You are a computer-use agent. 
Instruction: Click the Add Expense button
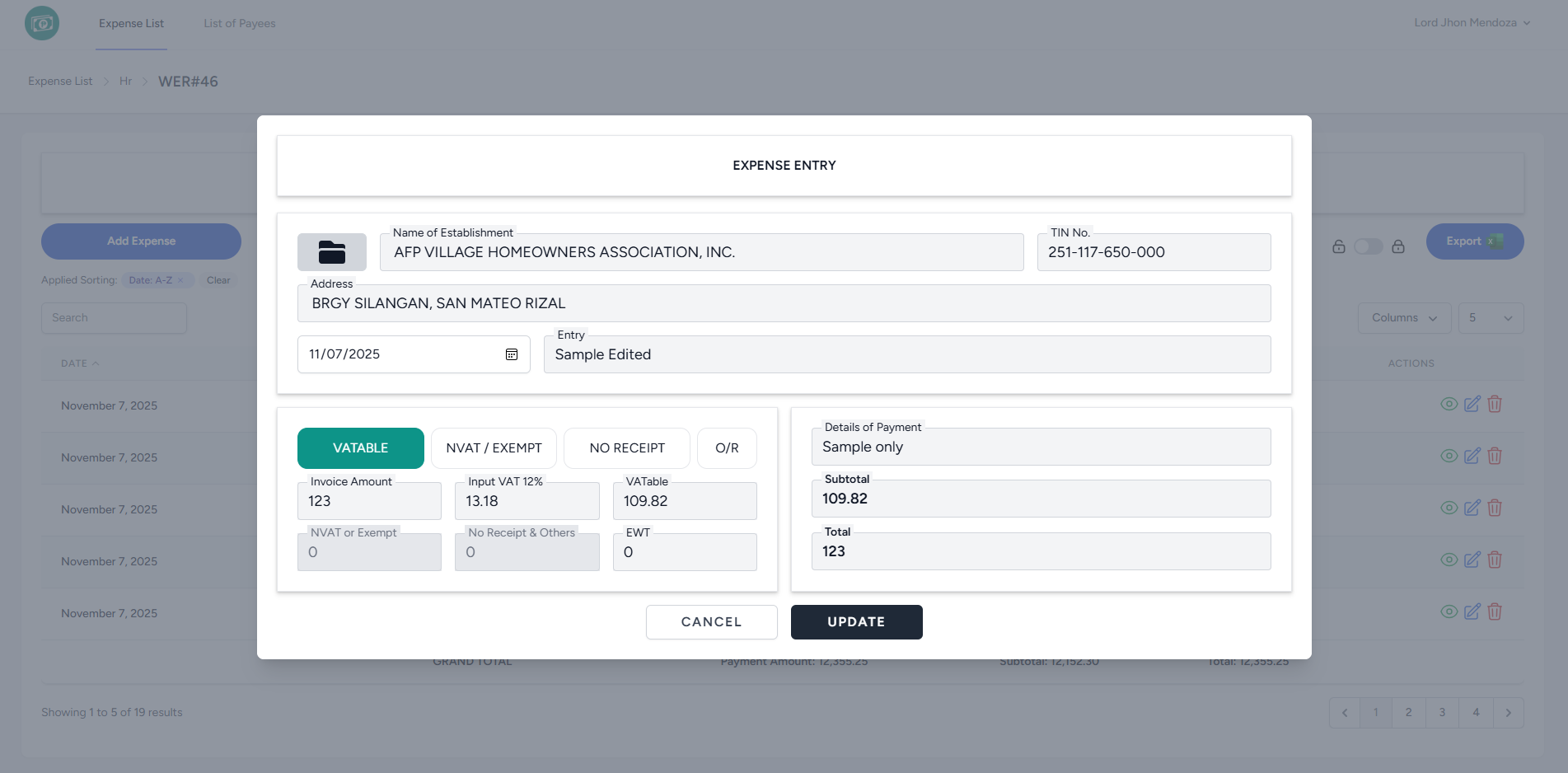pyautogui.click(x=141, y=241)
